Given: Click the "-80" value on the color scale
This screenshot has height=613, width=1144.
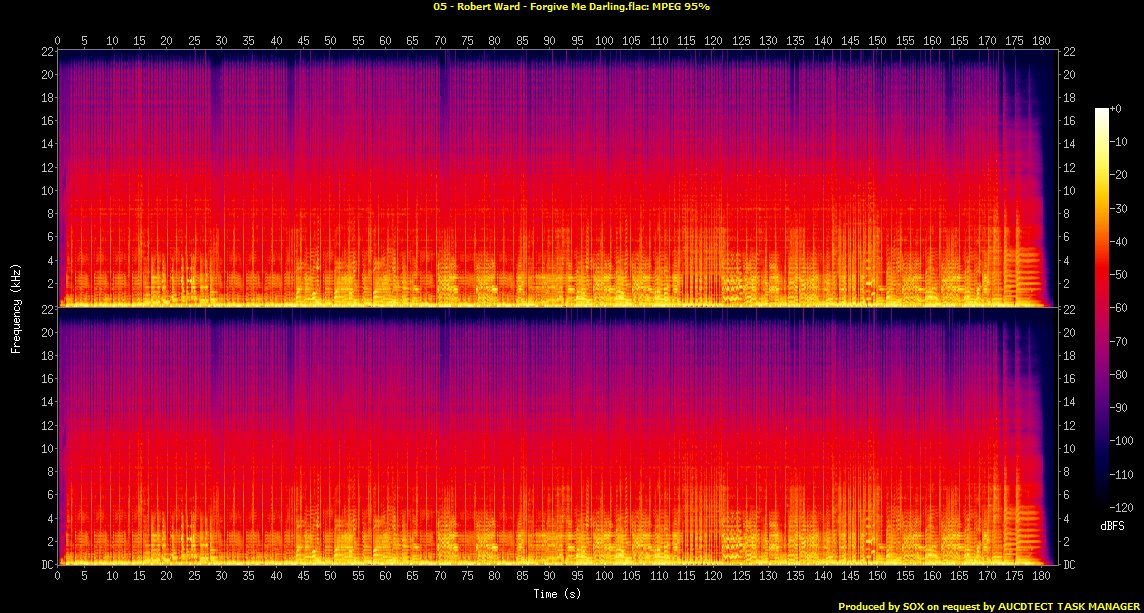Looking at the screenshot, I should [1119, 374].
